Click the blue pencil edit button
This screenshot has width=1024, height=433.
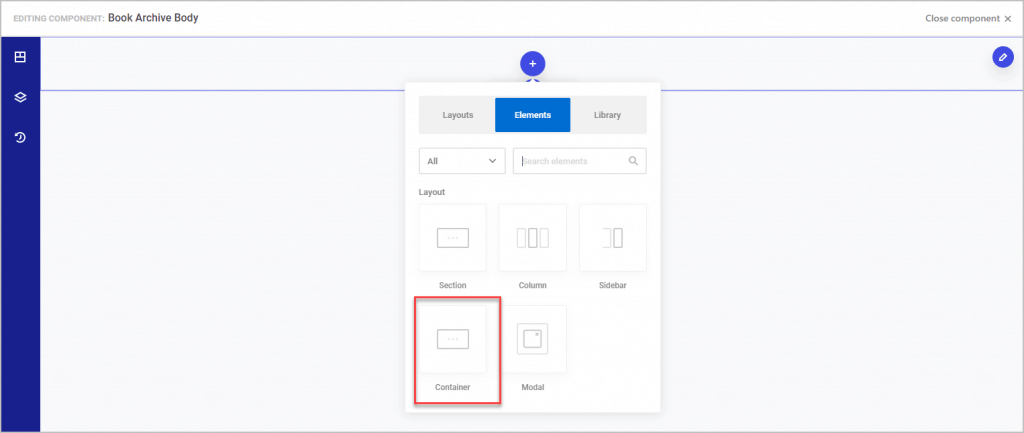pos(1002,57)
